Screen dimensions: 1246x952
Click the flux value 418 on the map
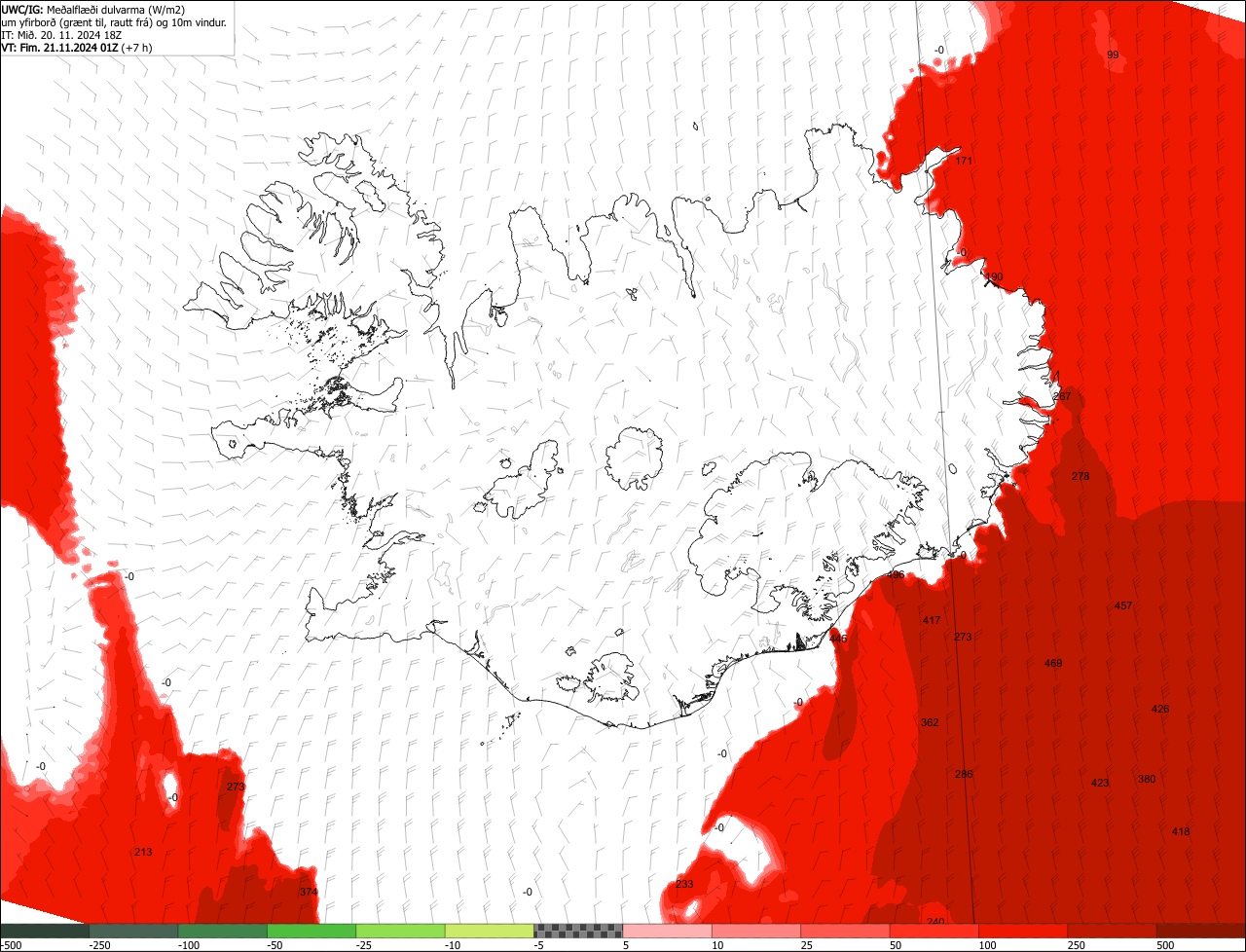tap(1181, 831)
